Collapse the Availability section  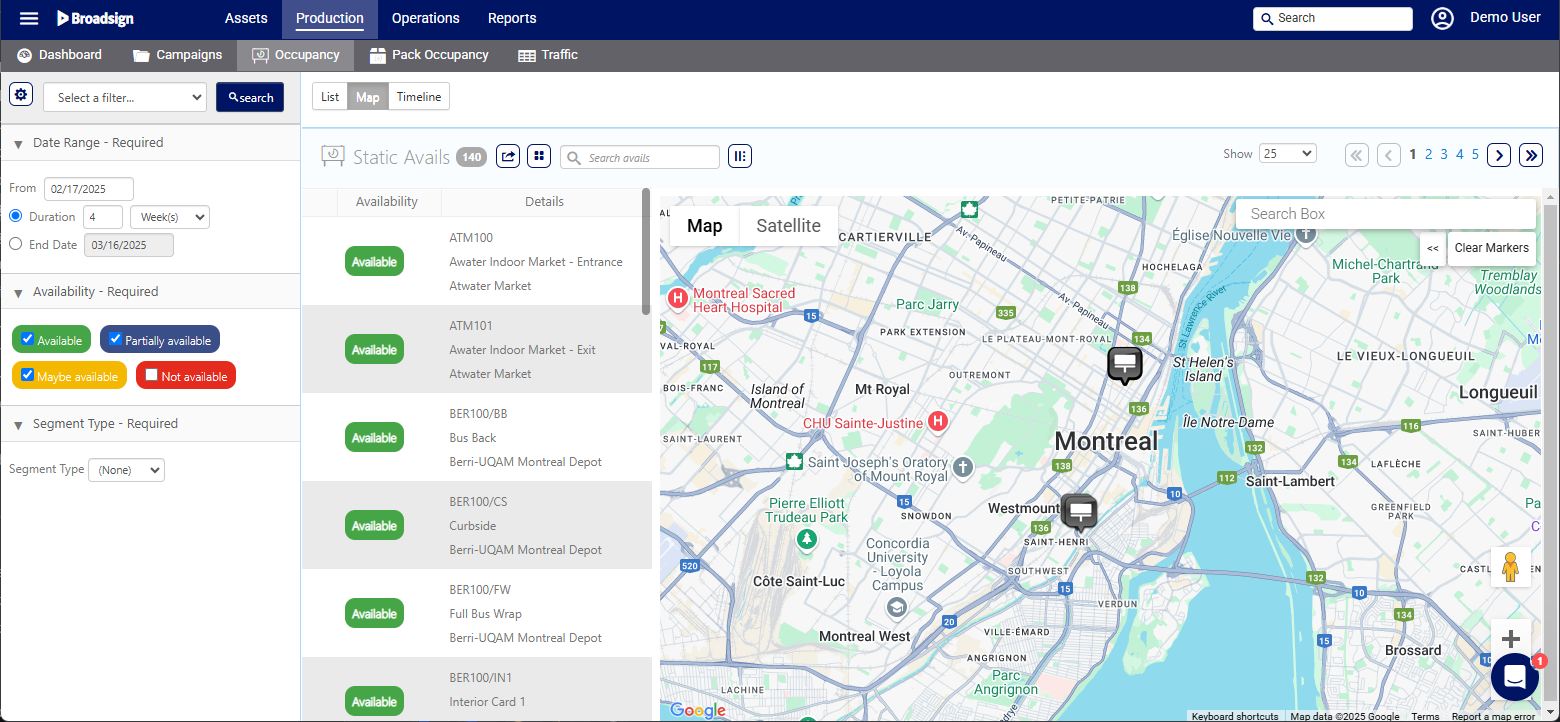tap(18, 293)
